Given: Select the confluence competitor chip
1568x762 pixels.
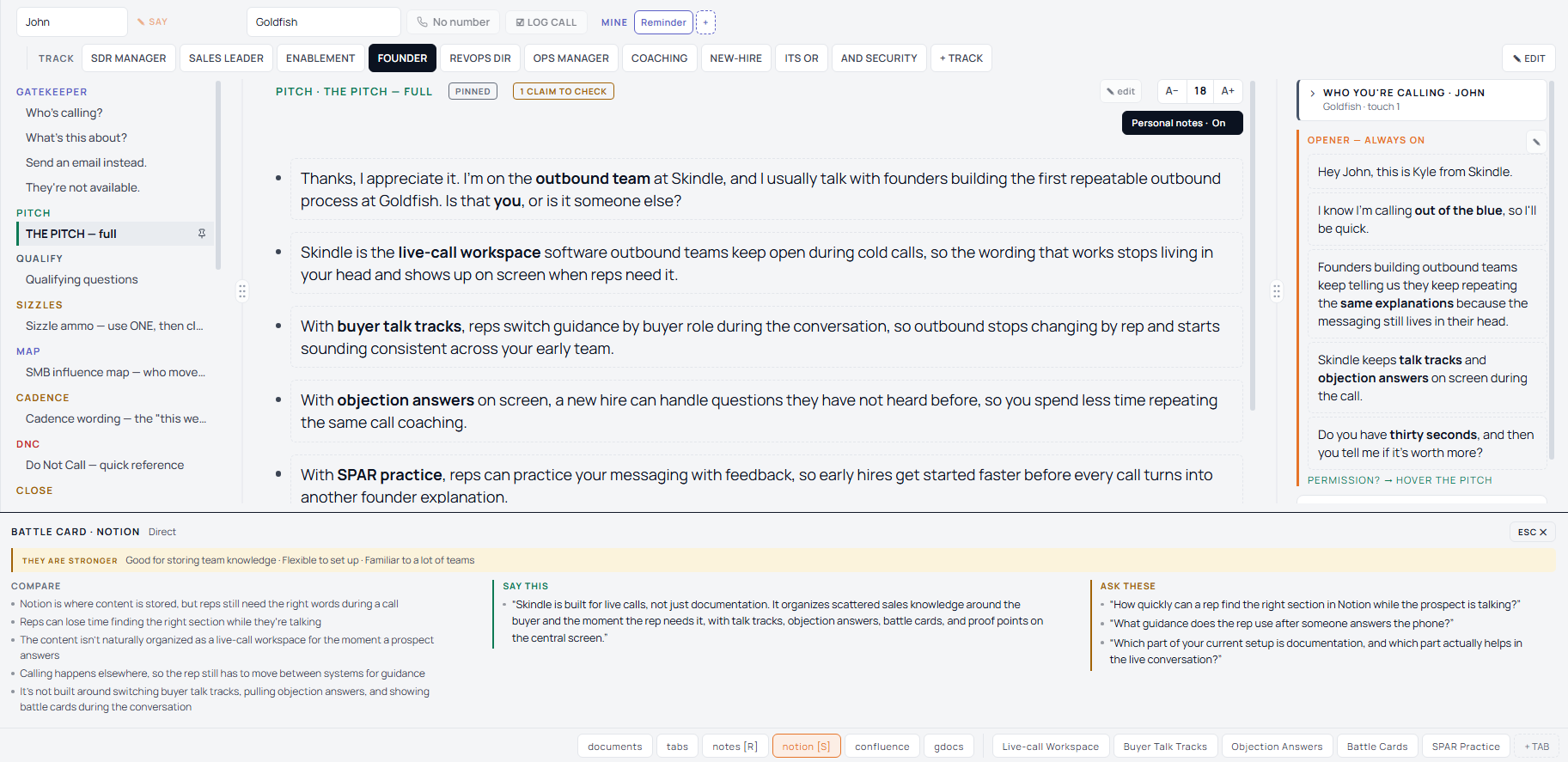Looking at the screenshot, I should coord(882,747).
